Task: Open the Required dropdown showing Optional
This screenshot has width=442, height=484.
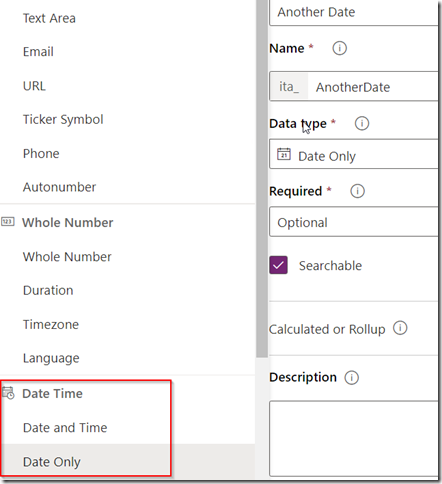Action: click(354, 222)
